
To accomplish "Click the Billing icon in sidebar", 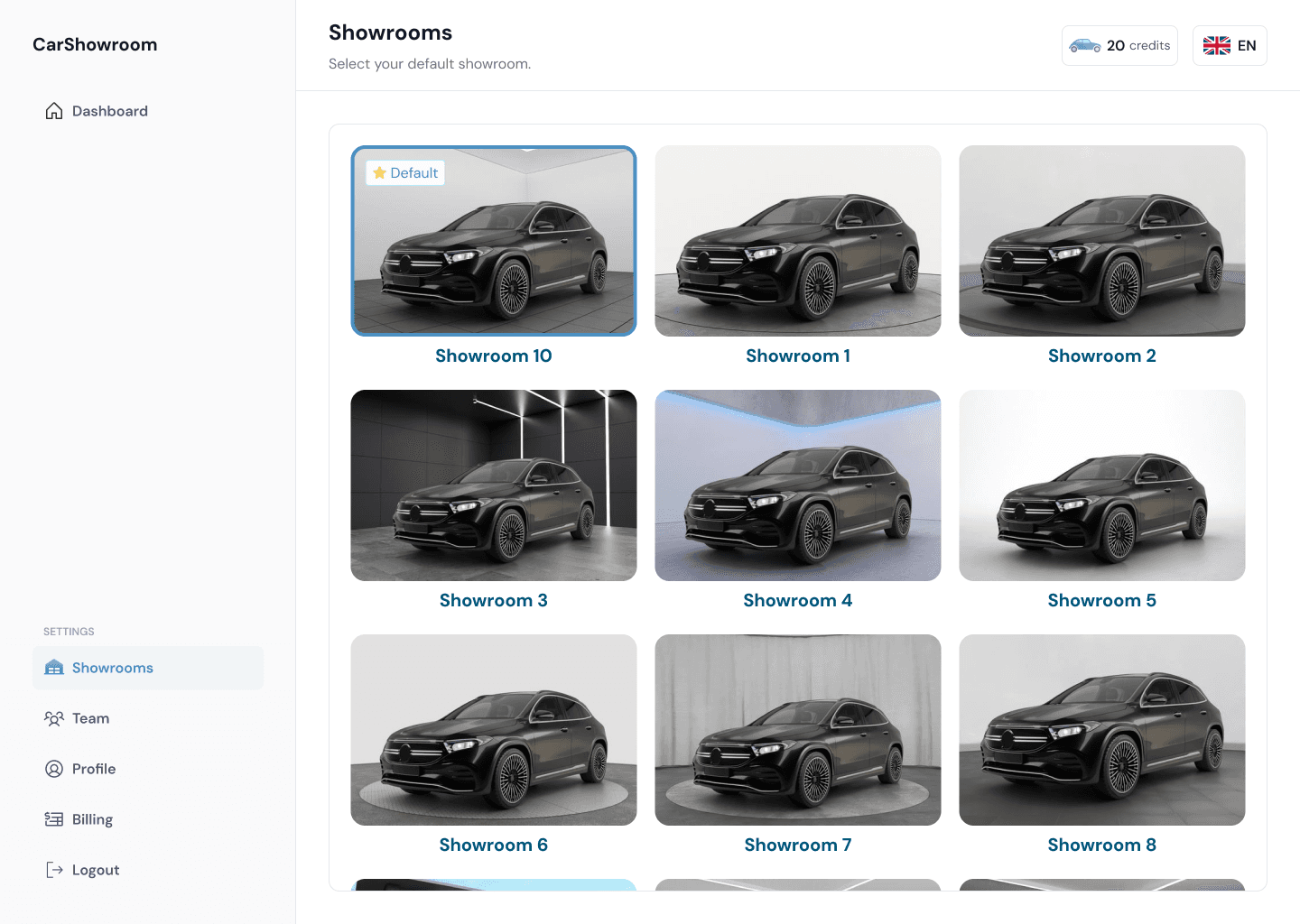I will tap(54, 819).
